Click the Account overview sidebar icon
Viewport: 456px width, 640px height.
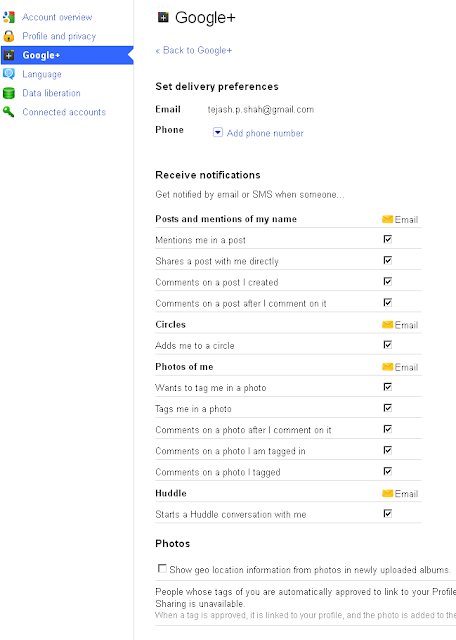tap(9, 17)
